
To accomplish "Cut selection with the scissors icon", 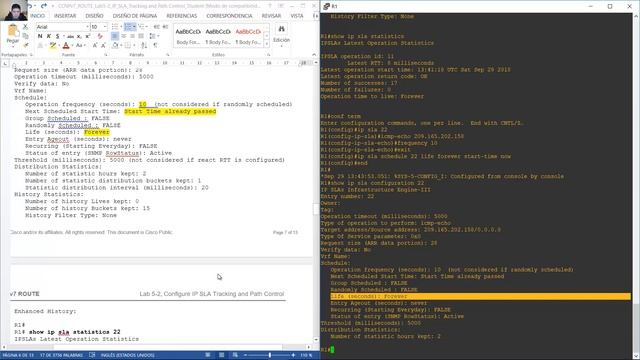I will tap(25, 27).
